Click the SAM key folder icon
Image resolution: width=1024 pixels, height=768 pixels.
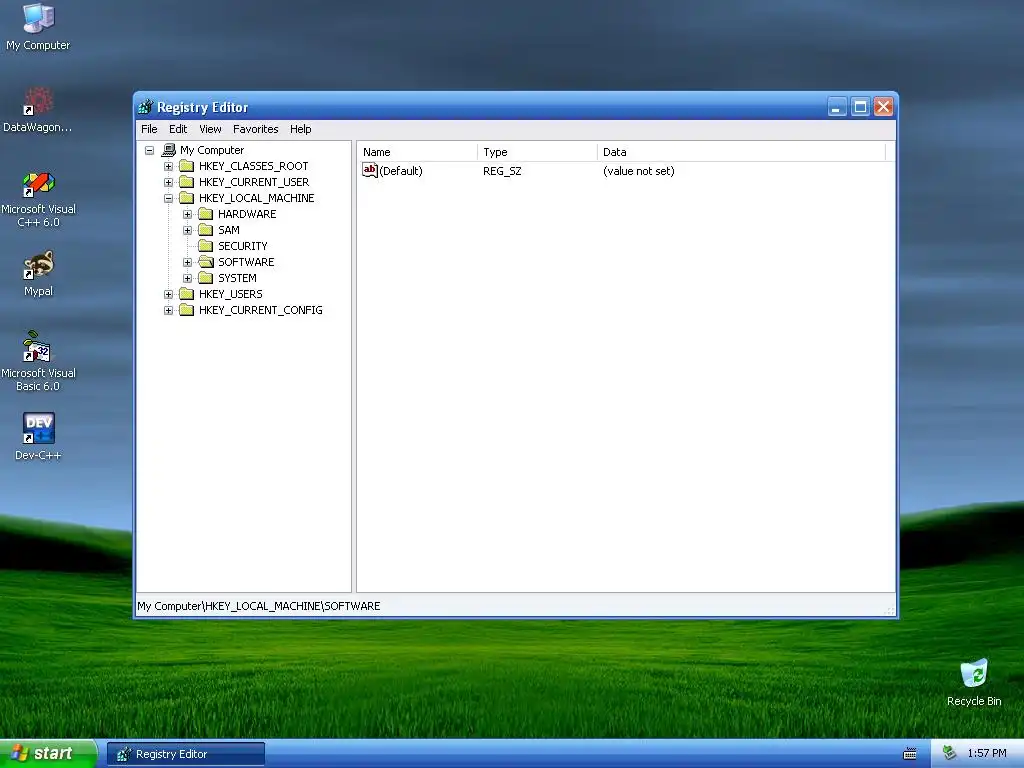click(206, 230)
